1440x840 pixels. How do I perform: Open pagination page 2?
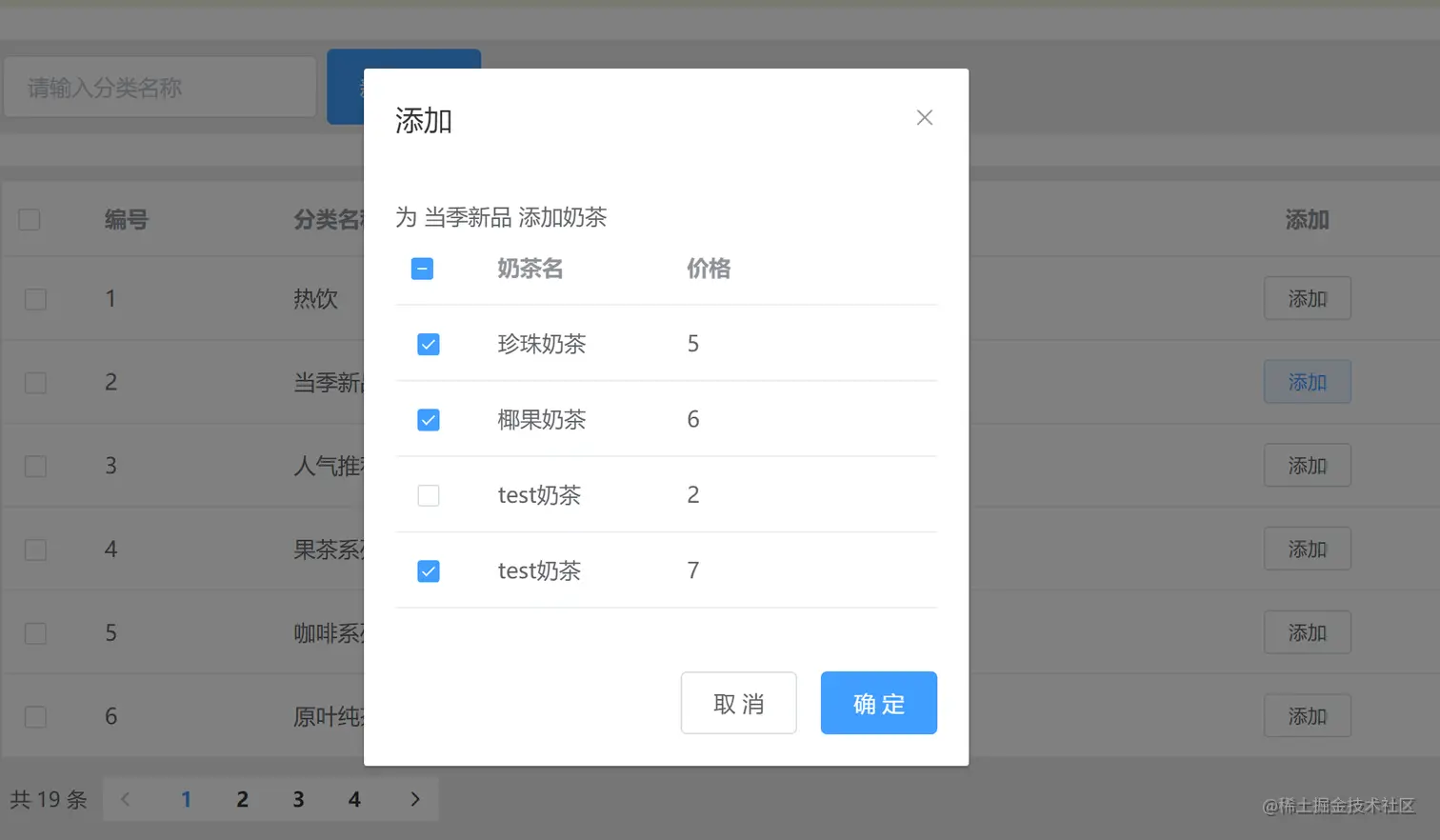242,799
